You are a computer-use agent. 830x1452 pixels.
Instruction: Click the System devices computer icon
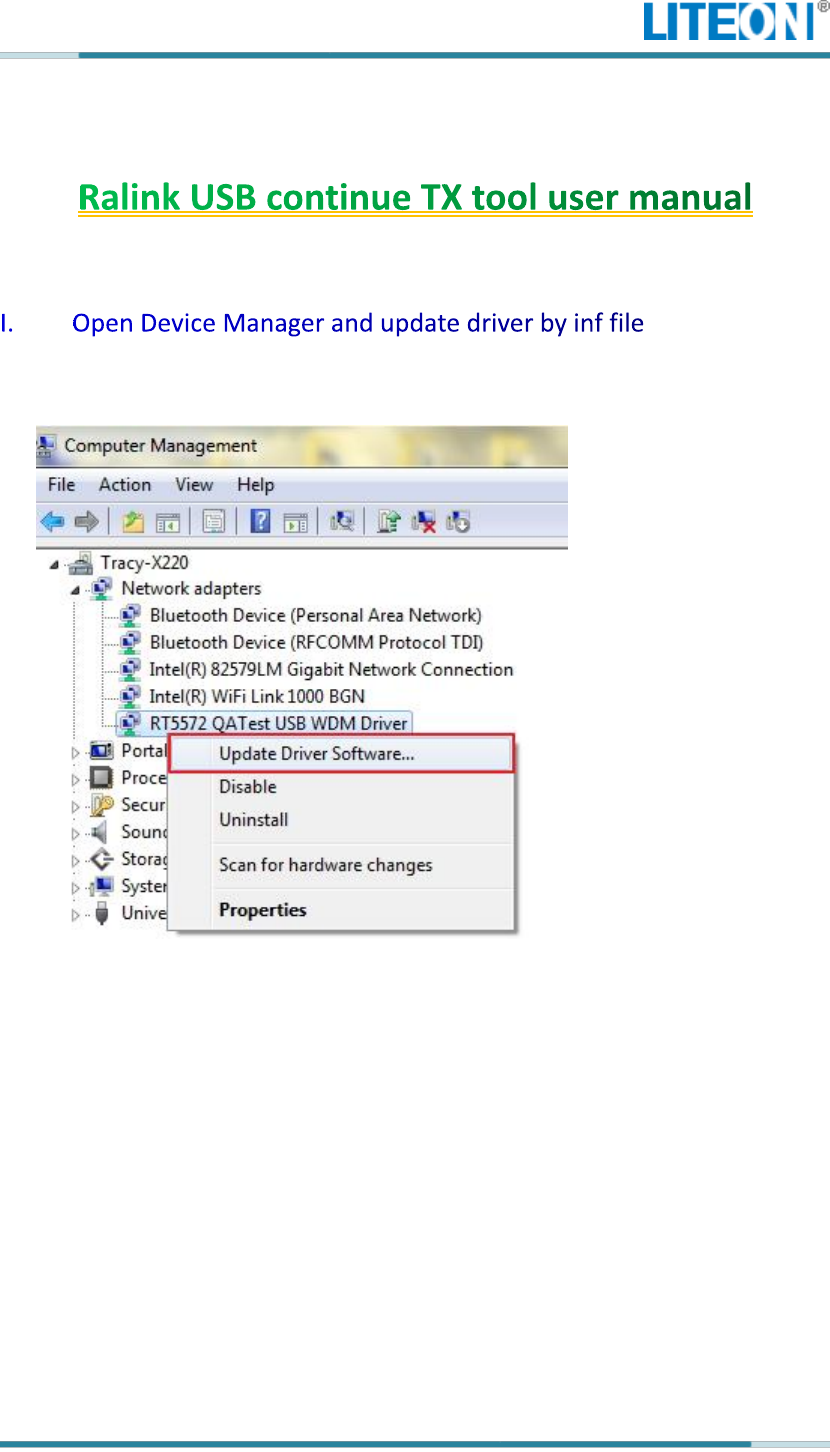click(102, 885)
